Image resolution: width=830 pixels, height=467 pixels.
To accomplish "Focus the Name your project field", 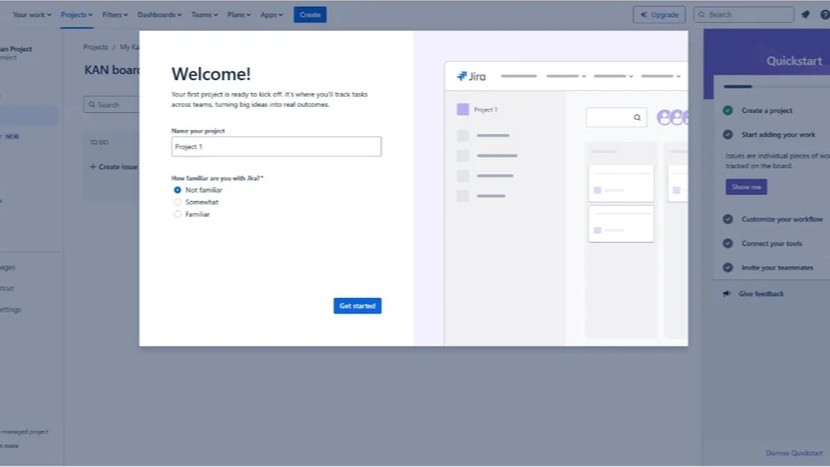I will click(276, 147).
